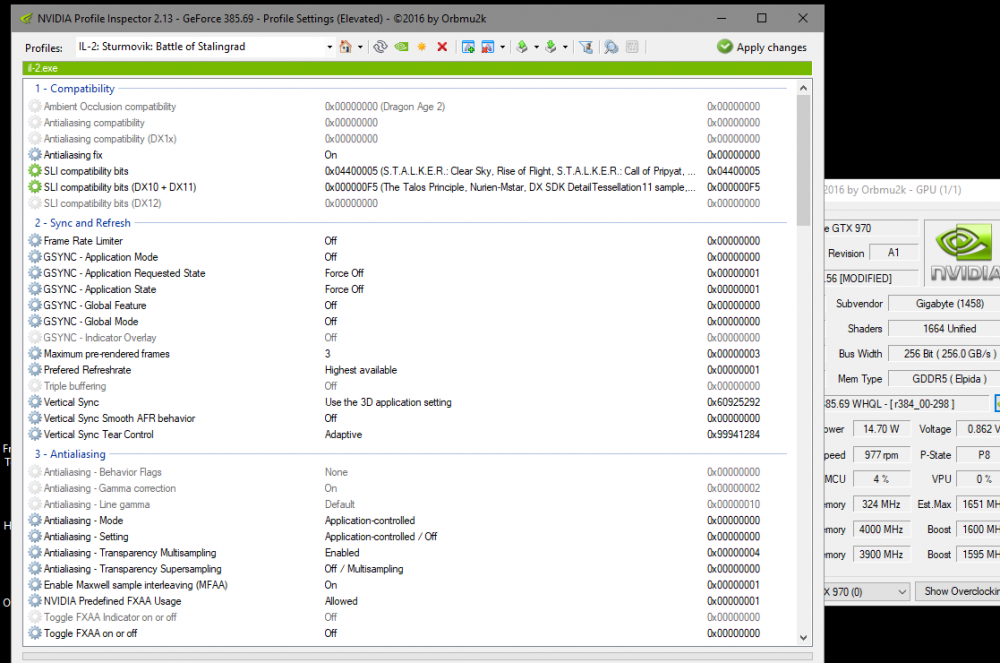Click the gear beside NVIDIA Predefined FXAA Usage
This screenshot has width=1000, height=663.
(x=35, y=601)
